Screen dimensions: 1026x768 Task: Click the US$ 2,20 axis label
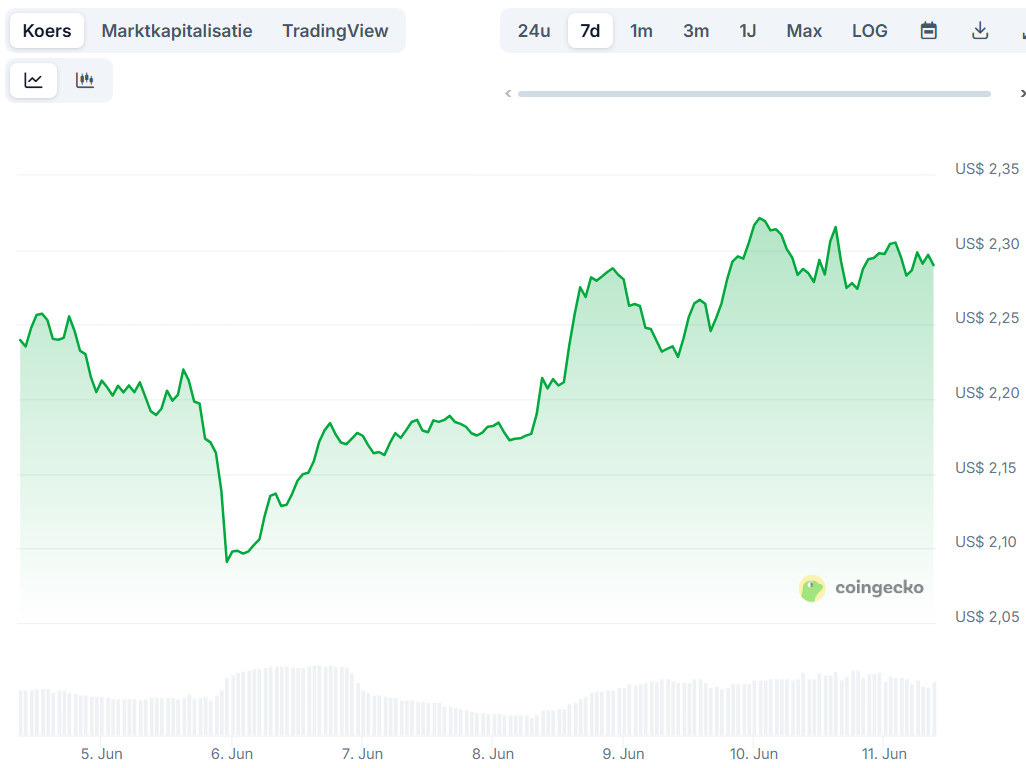987,393
